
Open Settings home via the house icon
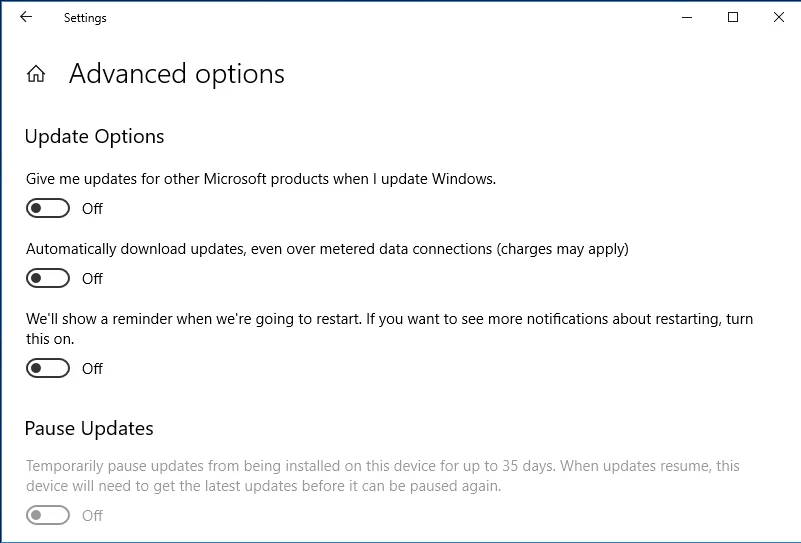(x=36, y=74)
